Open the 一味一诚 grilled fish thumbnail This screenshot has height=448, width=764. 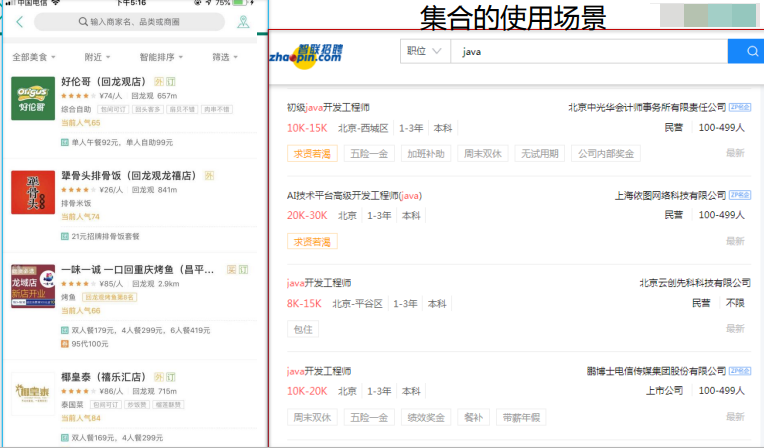pos(33,286)
